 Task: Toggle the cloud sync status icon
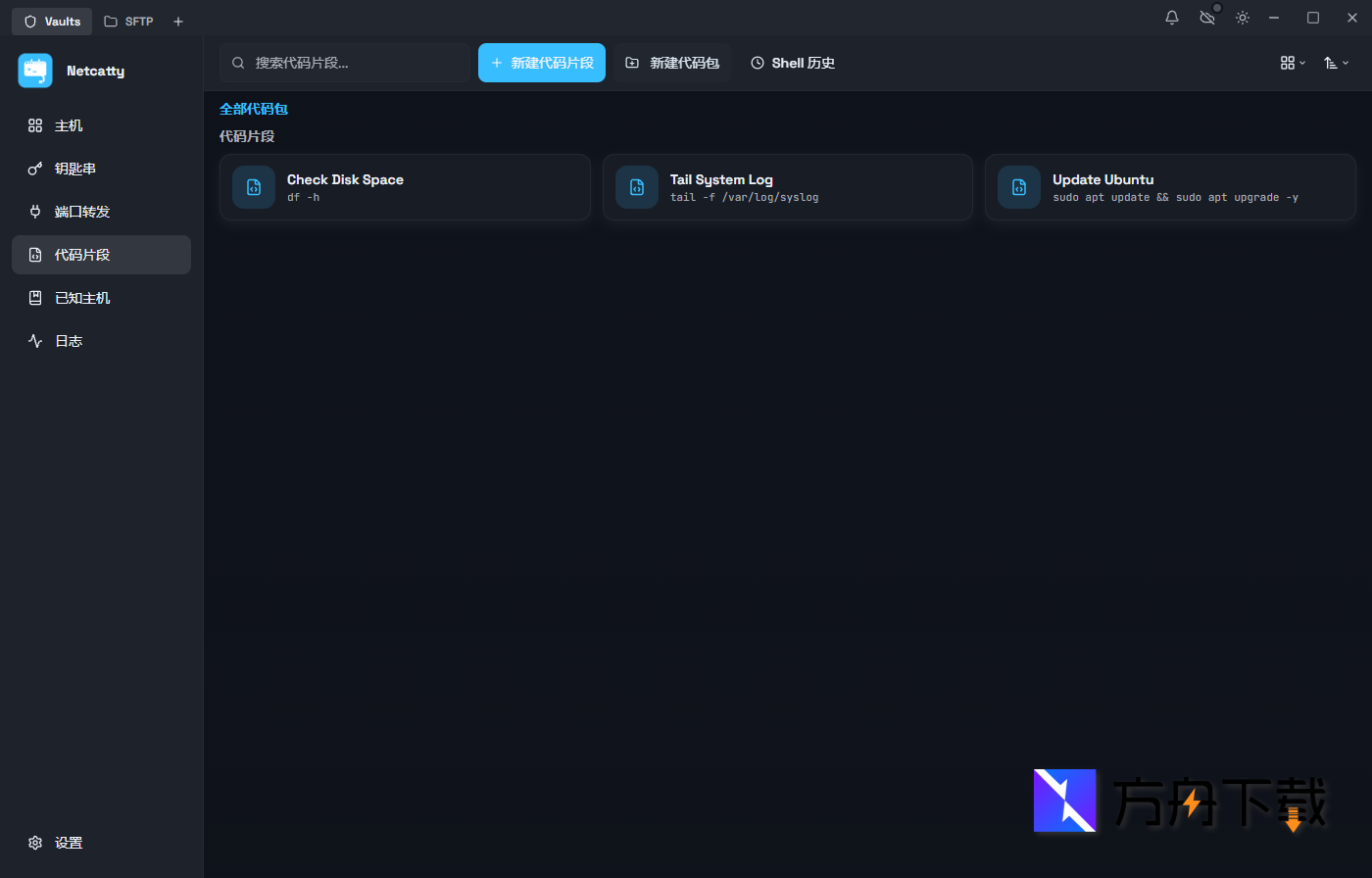coord(1207,18)
